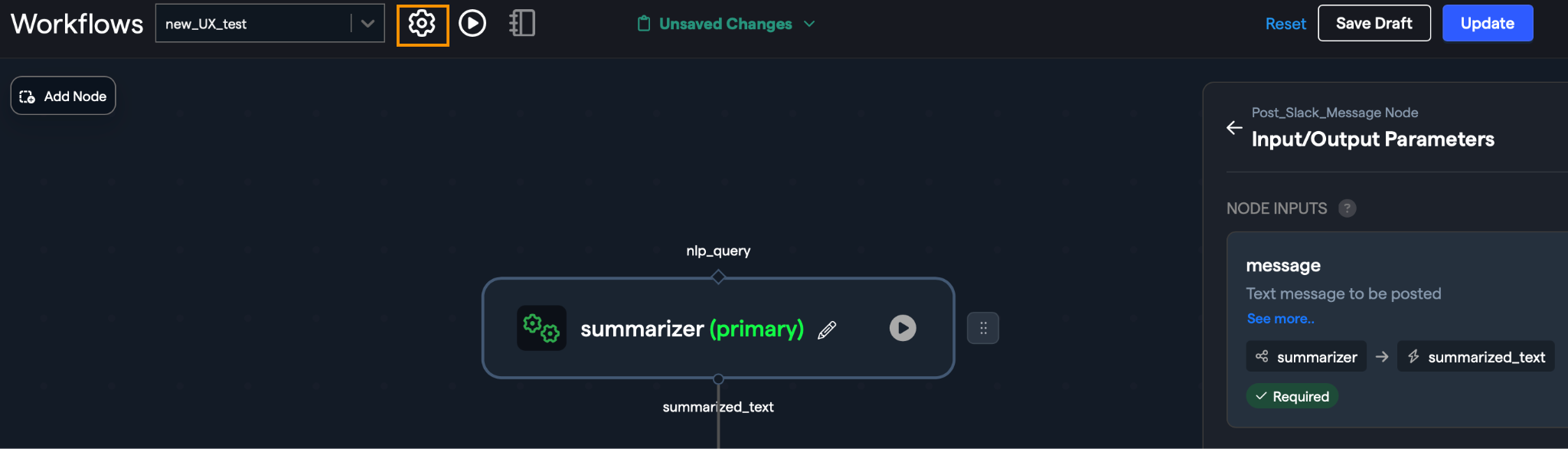The height and width of the screenshot is (449, 1568).
Task: Click the pencil icon to rename summarizer
Action: pyautogui.click(x=827, y=330)
